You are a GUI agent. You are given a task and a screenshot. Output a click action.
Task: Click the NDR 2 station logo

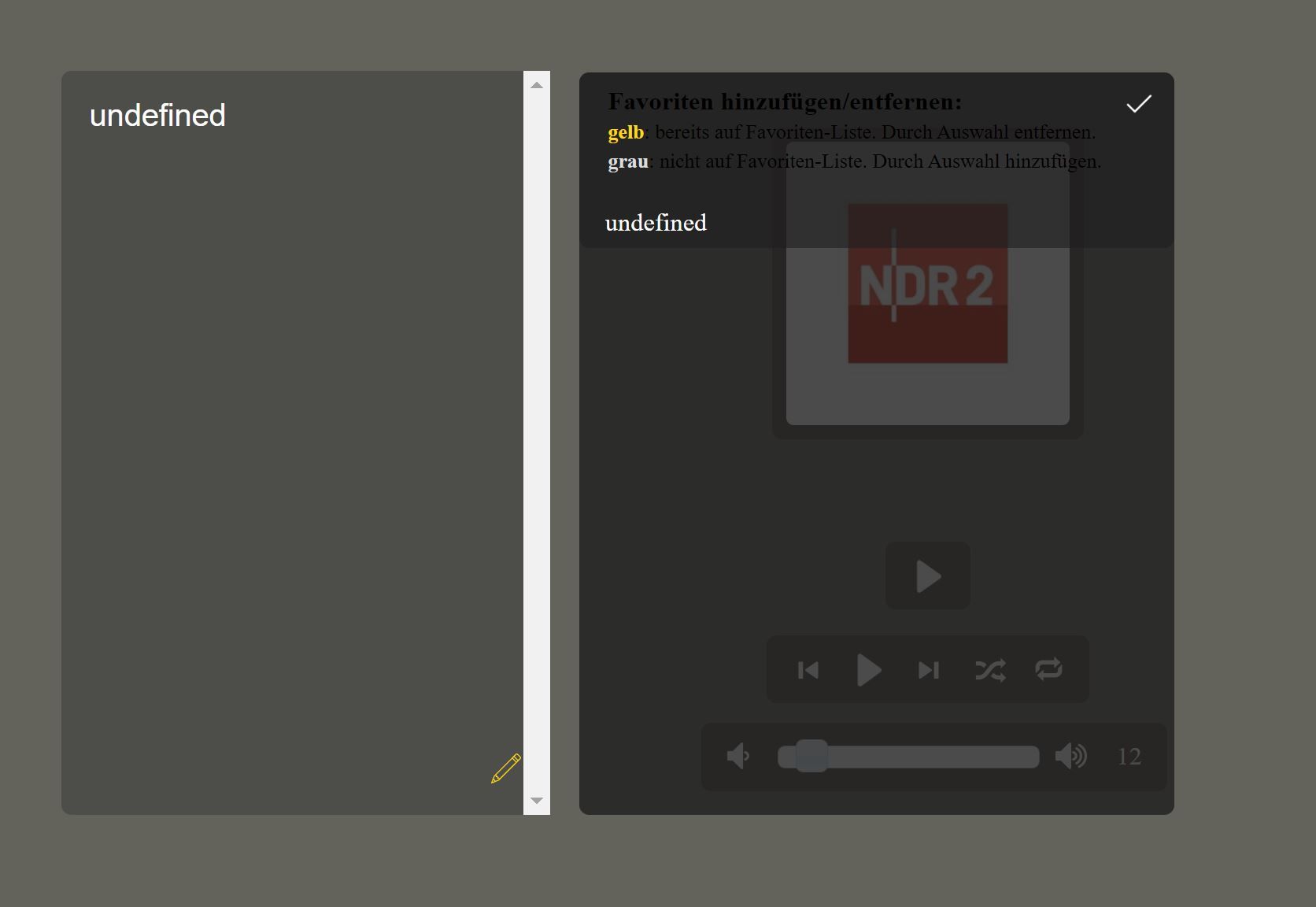(927, 283)
